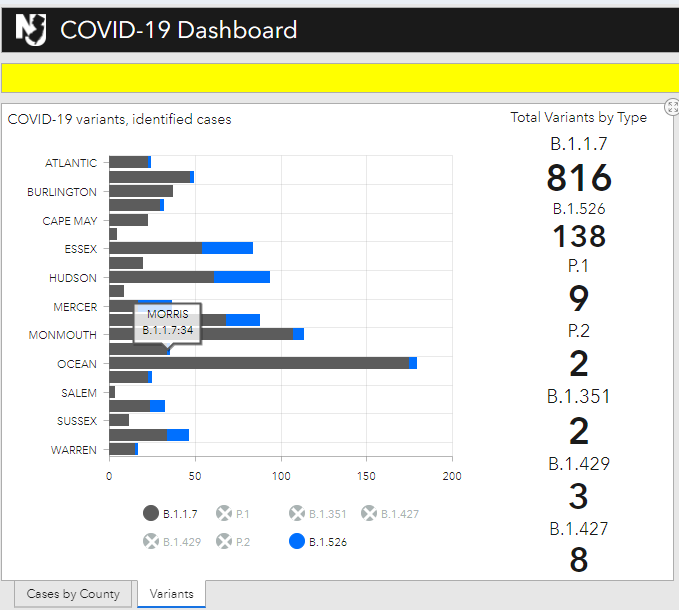
Task: Show the P.1 series via legend
Action: (224, 514)
